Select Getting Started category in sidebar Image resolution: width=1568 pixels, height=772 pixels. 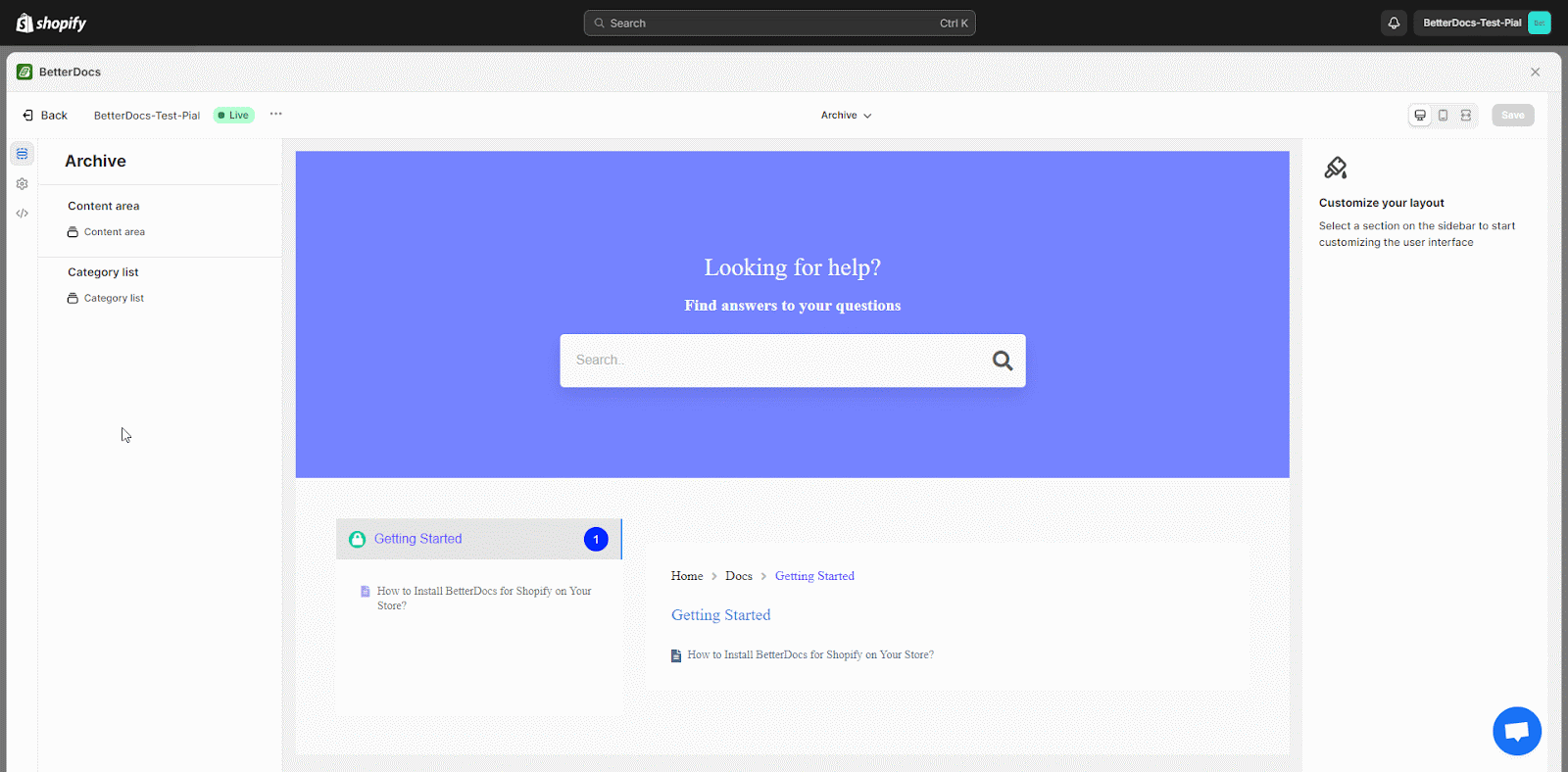coord(478,539)
